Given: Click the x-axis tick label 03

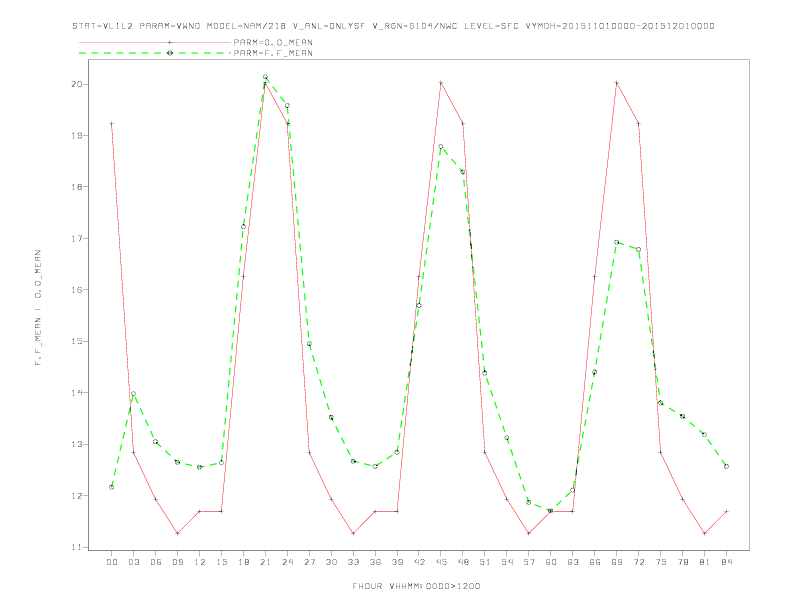Looking at the screenshot, I should [x=133, y=562].
